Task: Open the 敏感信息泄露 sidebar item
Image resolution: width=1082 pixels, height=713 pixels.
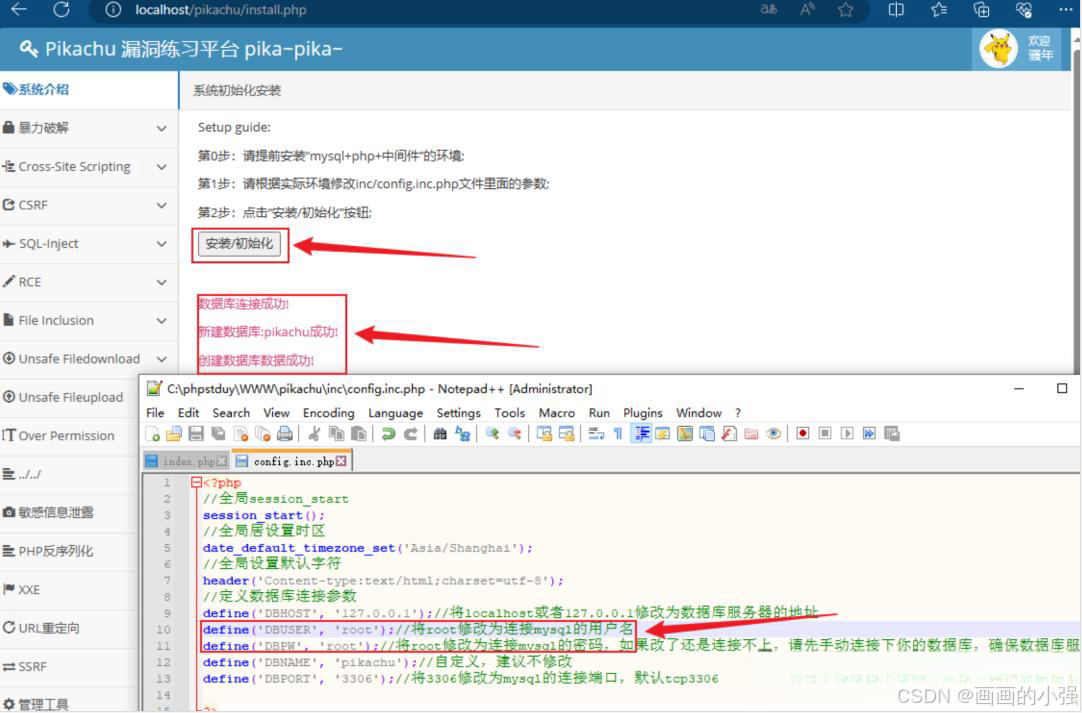Action: pos(69,512)
